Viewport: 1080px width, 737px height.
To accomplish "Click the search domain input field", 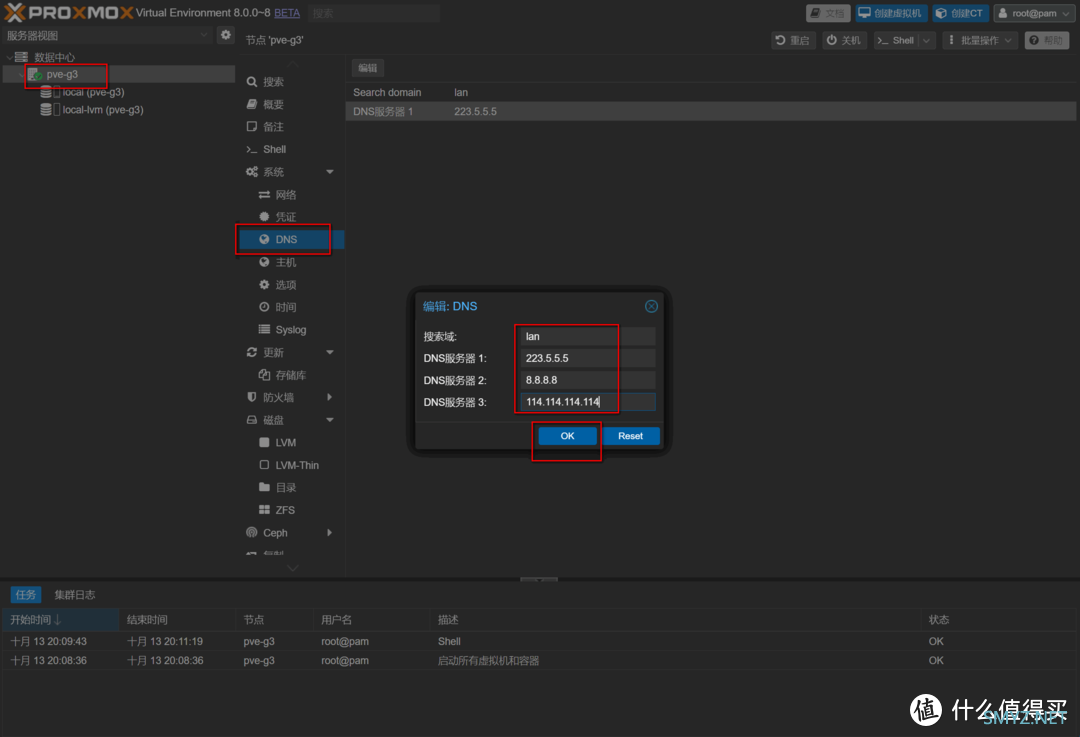I will pyautogui.click(x=587, y=337).
